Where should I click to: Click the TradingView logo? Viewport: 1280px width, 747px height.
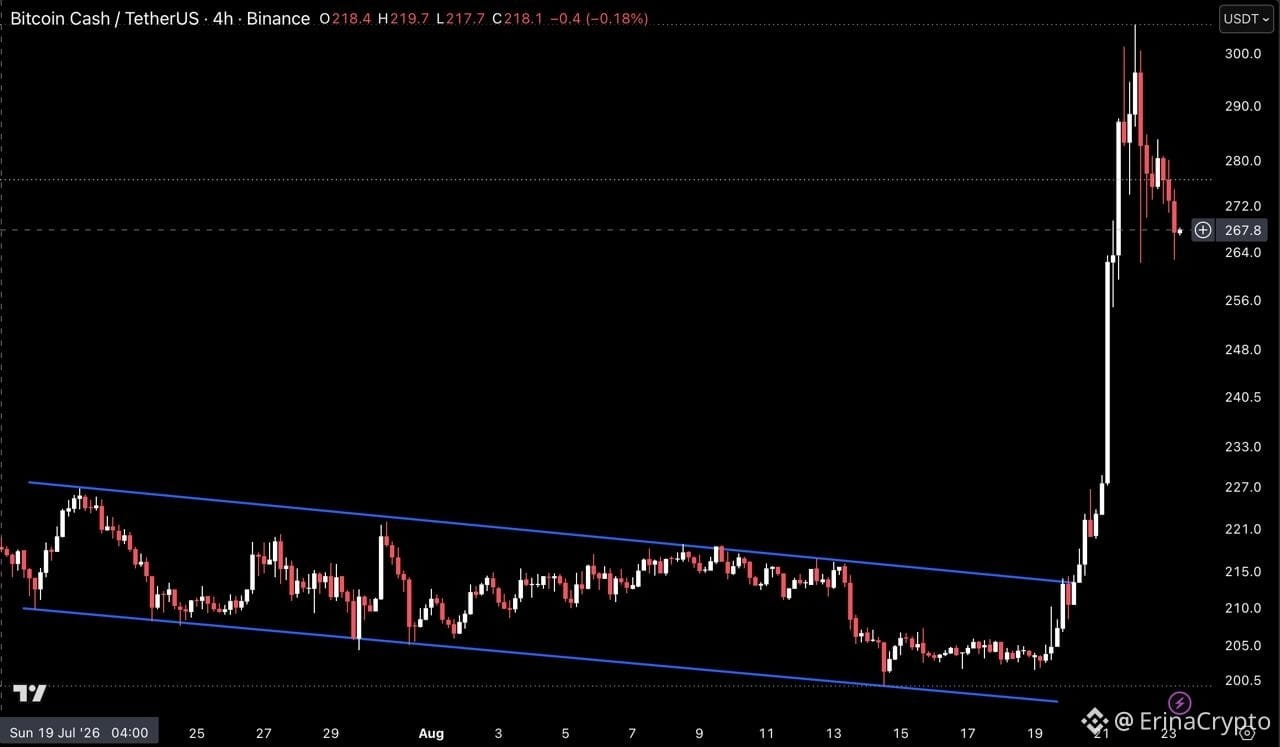coord(29,694)
